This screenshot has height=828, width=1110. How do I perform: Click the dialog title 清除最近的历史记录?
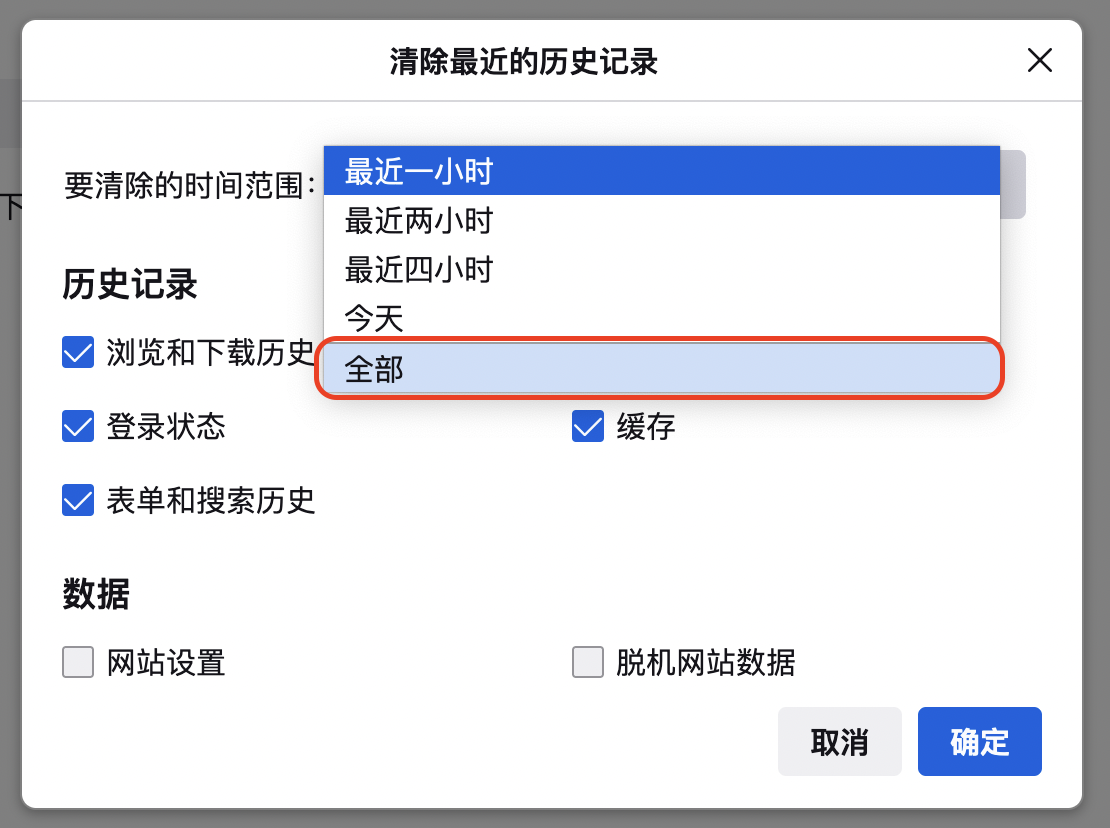tap(523, 62)
